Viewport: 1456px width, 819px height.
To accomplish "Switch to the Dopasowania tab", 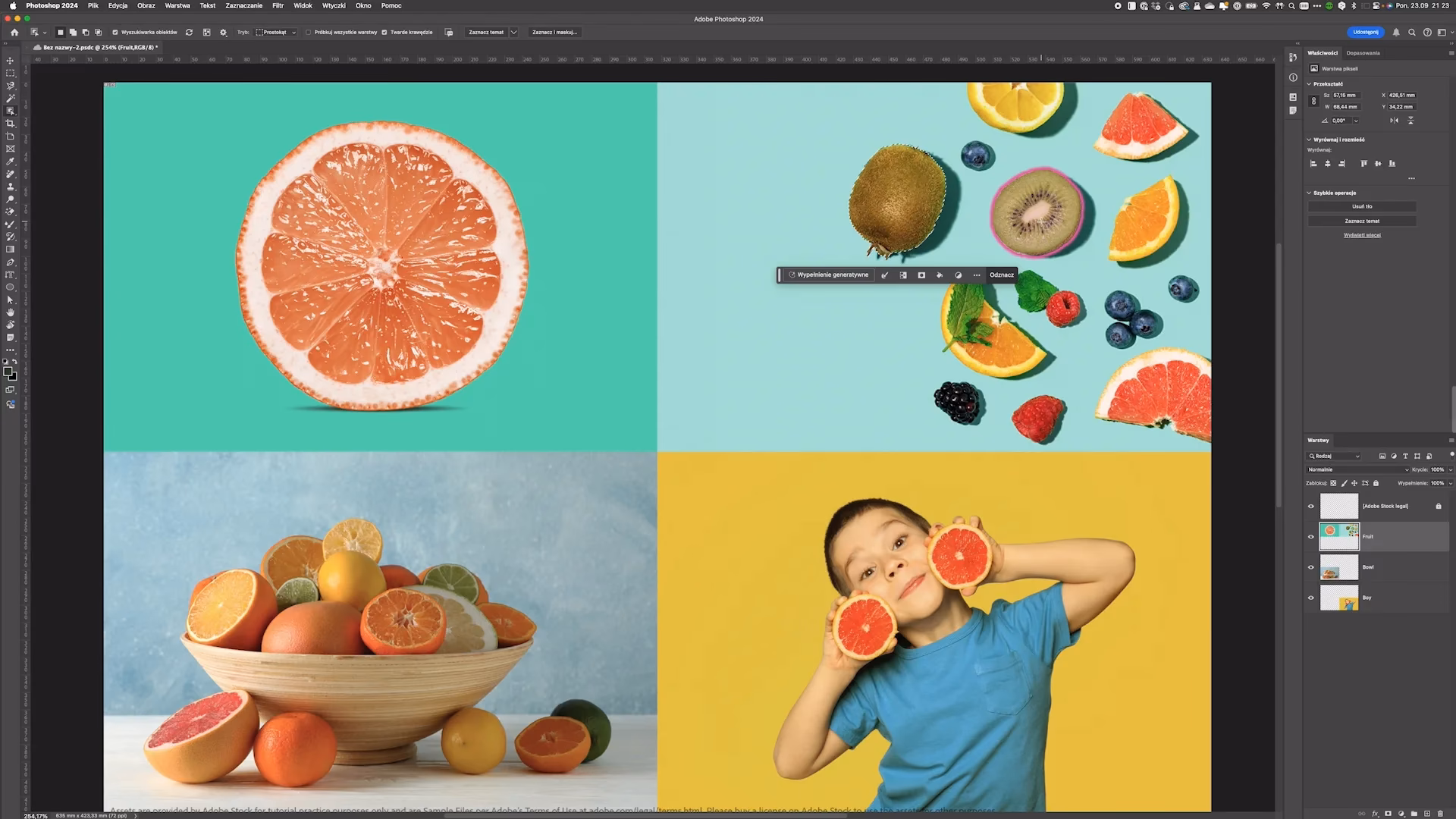I will 1363,53.
